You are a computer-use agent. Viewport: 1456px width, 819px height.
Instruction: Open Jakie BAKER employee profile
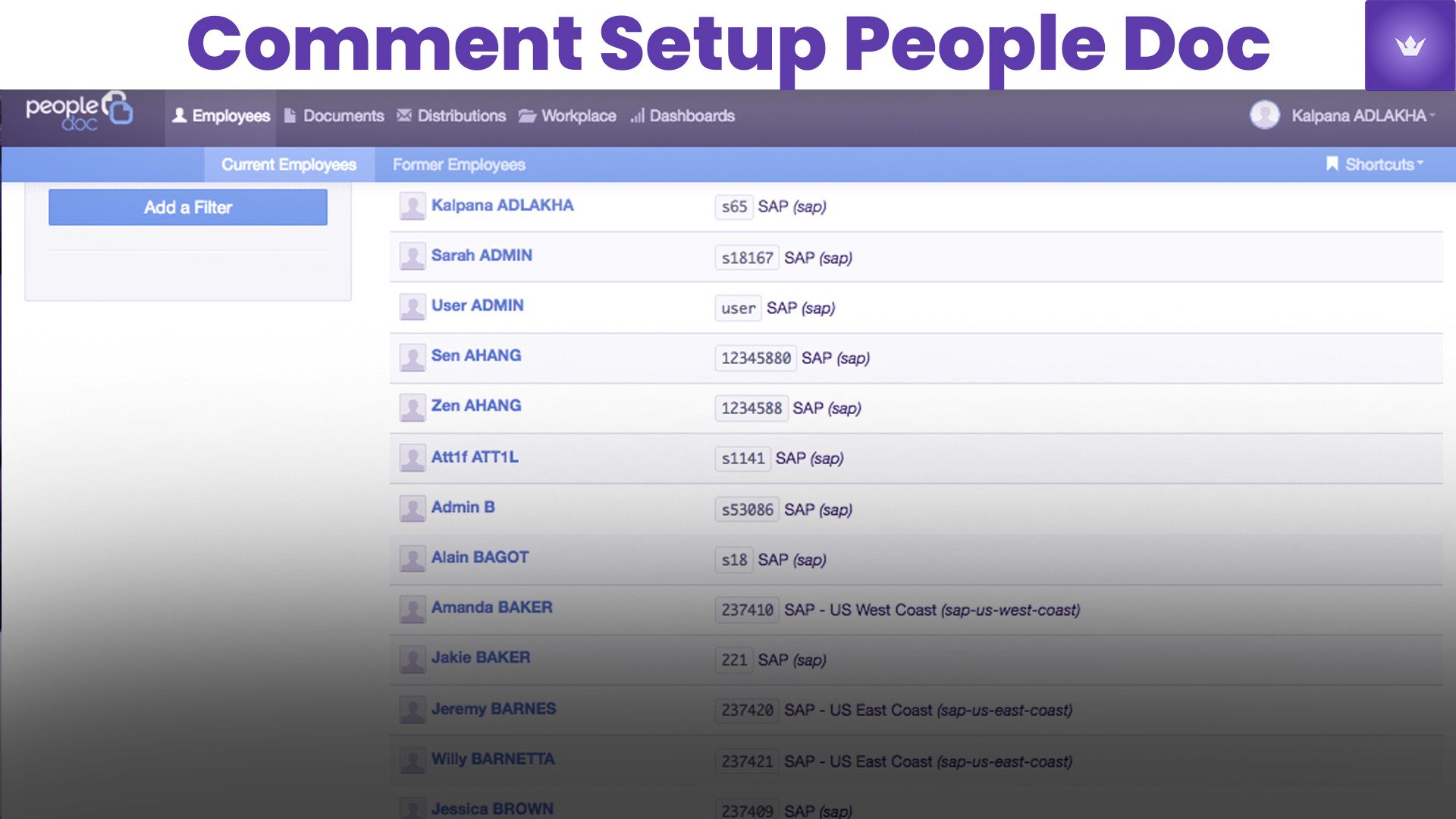click(481, 657)
